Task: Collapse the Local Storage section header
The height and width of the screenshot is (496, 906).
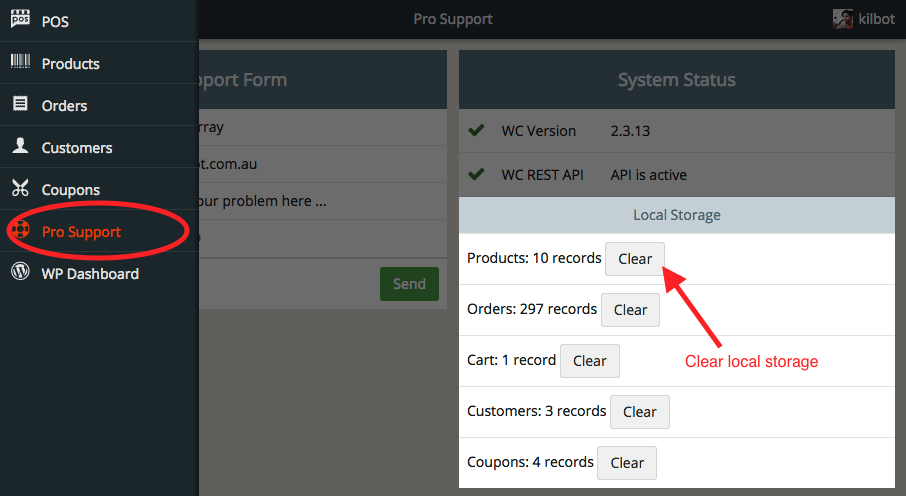Action: (676, 215)
